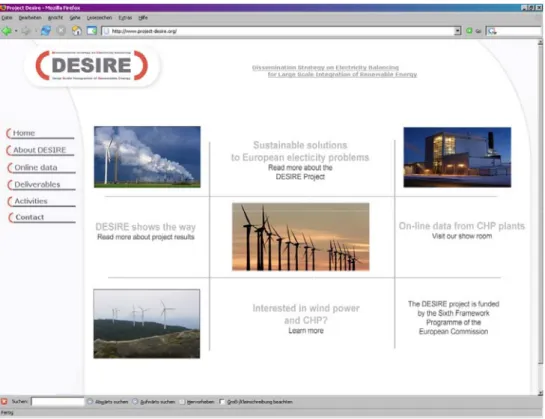Viewport: 545px width, 419px height.
Task: Toggle the Hervorheben highlight option
Action: [197, 402]
